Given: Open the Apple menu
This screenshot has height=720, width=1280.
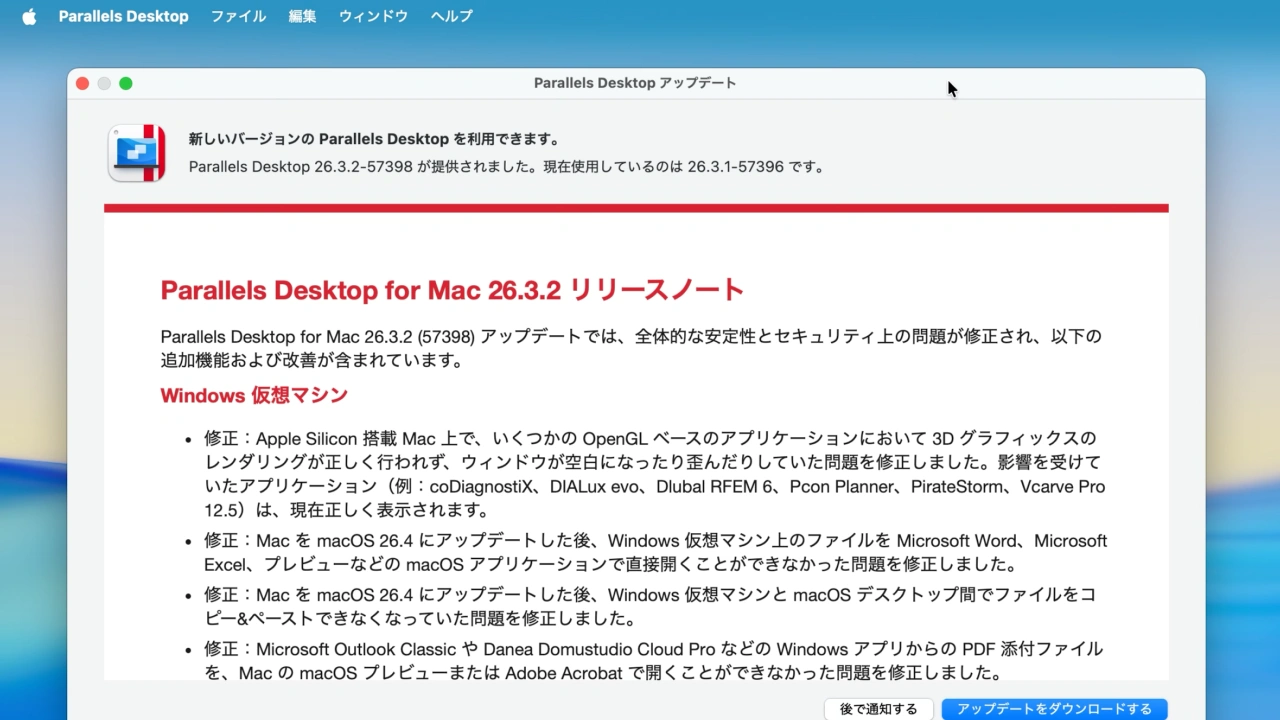Looking at the screenshot, I should (x=29, y=16).
